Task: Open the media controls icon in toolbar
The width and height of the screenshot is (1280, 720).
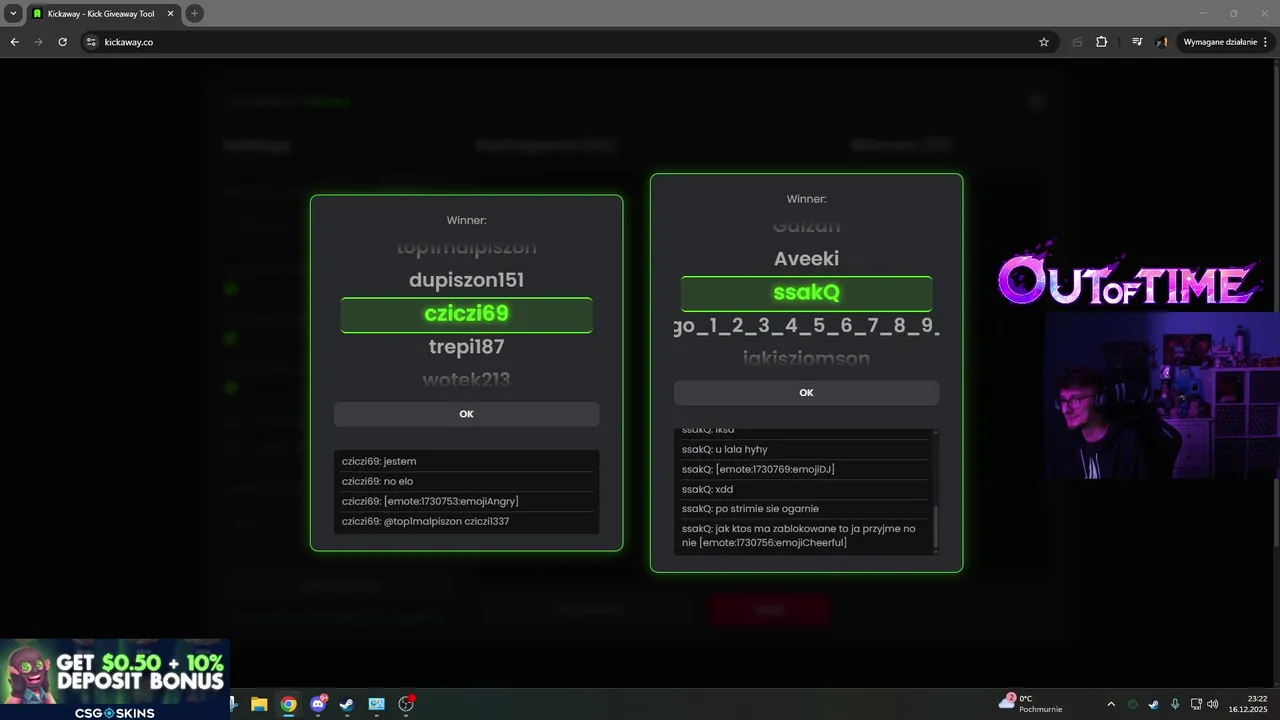Action: (1137, 42)
